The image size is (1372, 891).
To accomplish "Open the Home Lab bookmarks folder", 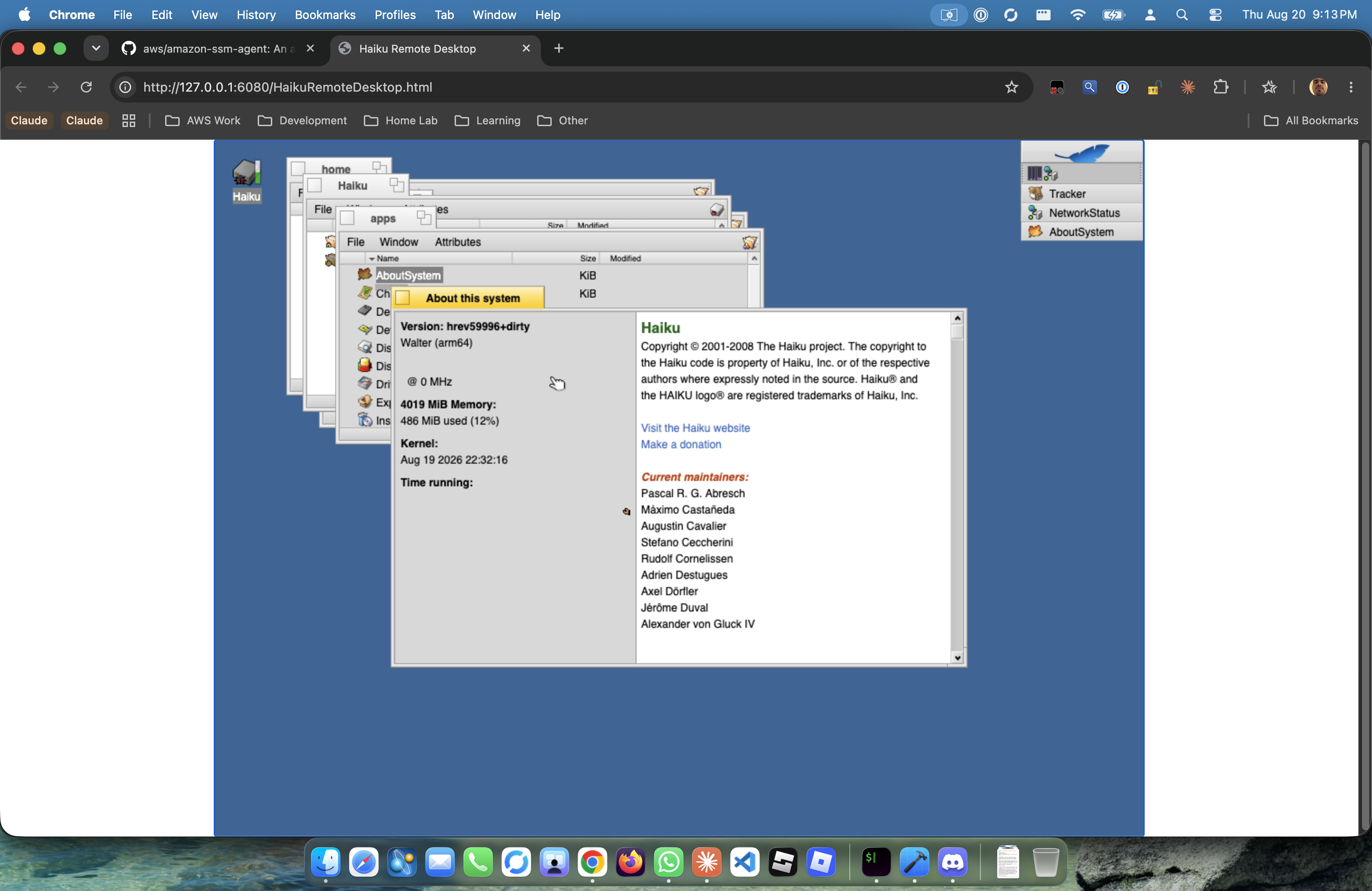I will point(401,121).
